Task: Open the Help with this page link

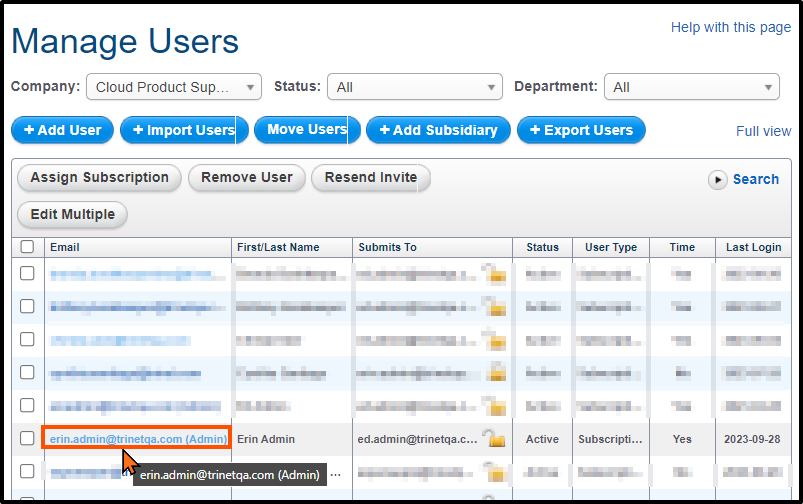Action: 731,27
